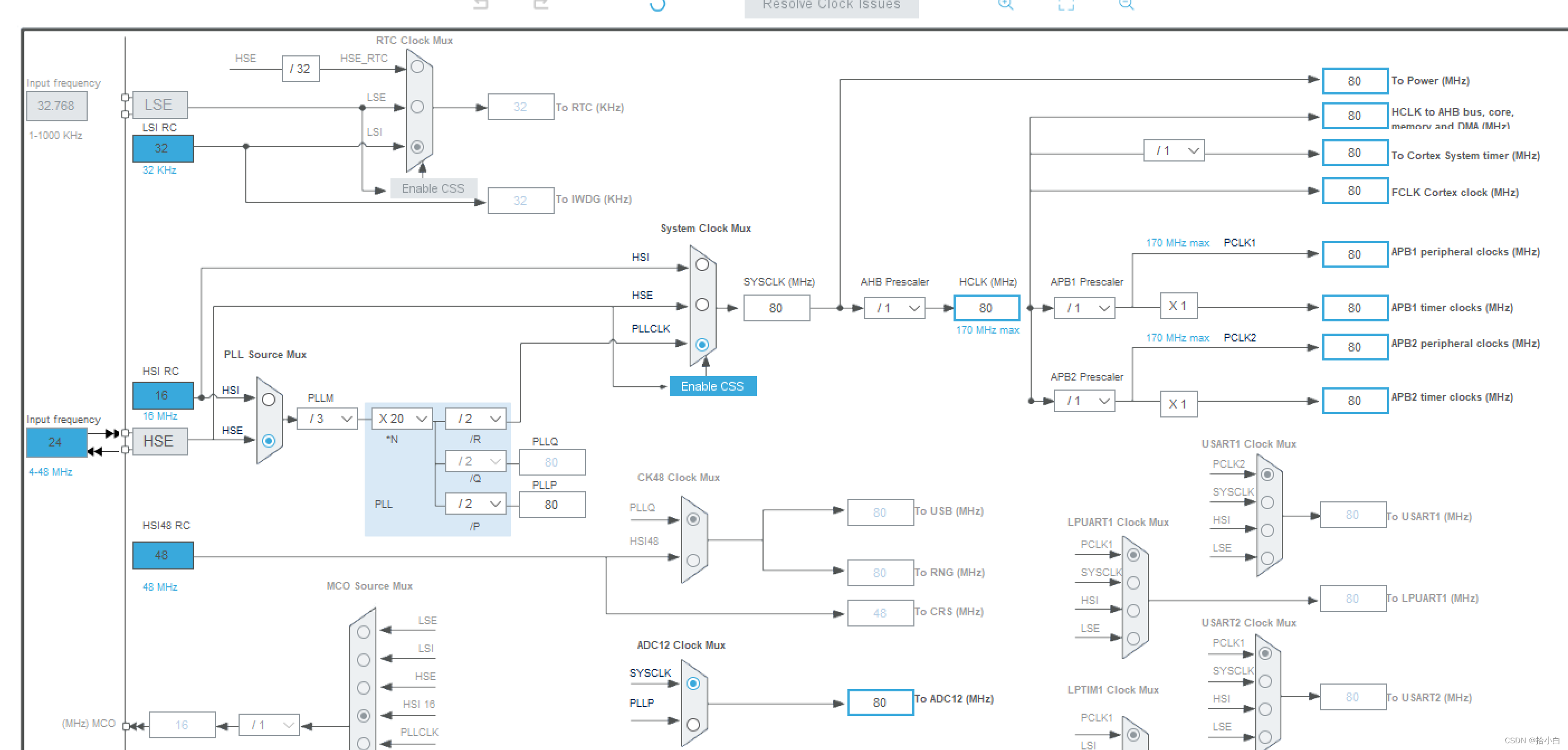
Task: Click the To ADC12 (MHz) value box
Action: coord(880,702)
